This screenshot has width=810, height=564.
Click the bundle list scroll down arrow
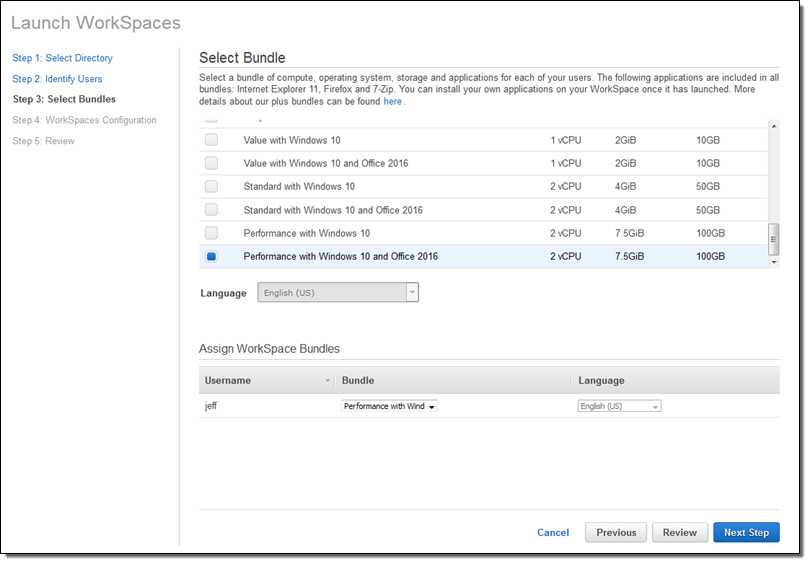773,261
